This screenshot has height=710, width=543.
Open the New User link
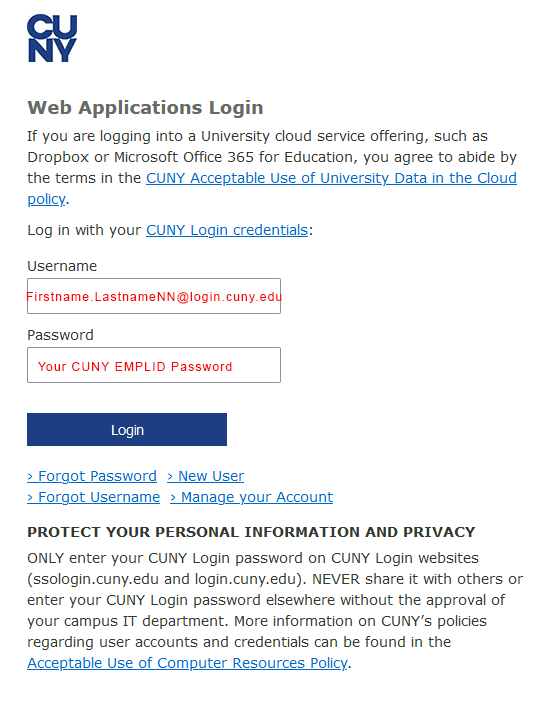[x=206, y=476]
